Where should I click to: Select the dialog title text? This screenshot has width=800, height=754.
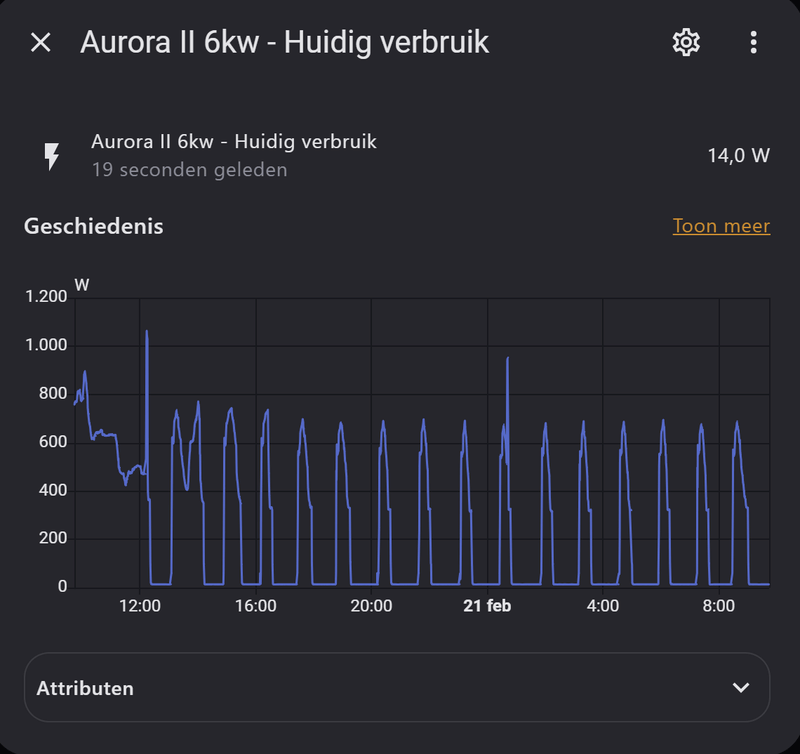(284, 42)
